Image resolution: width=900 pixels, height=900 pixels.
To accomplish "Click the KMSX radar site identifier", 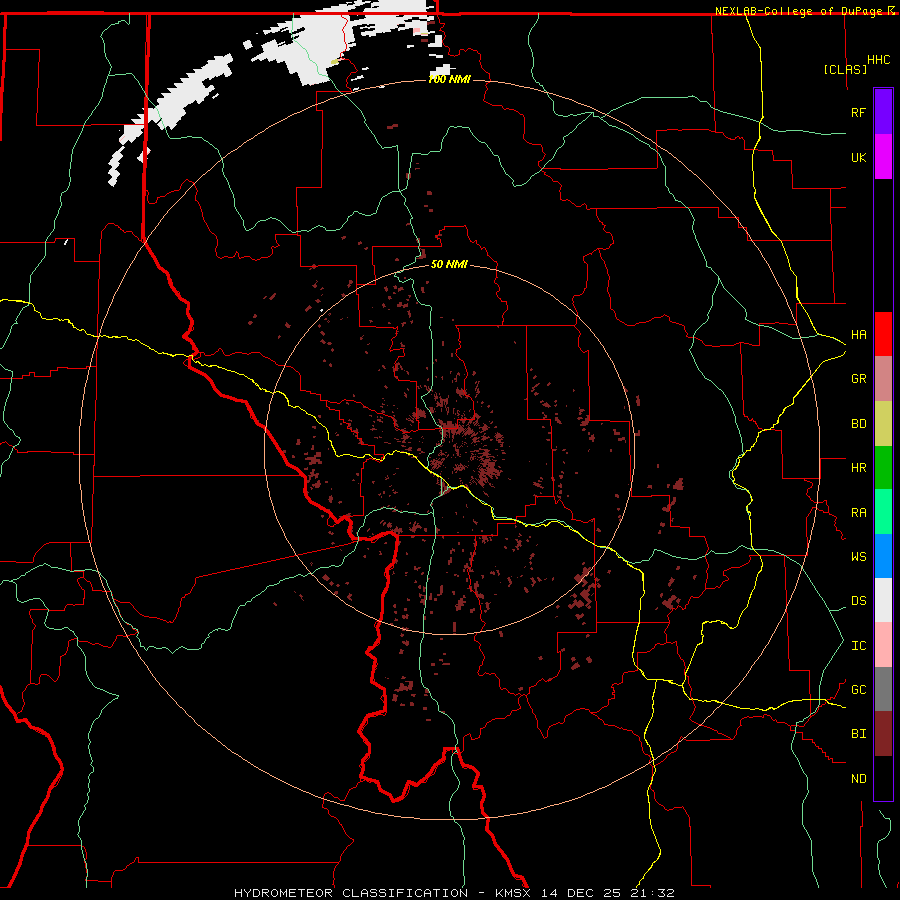I will [514, 893].
